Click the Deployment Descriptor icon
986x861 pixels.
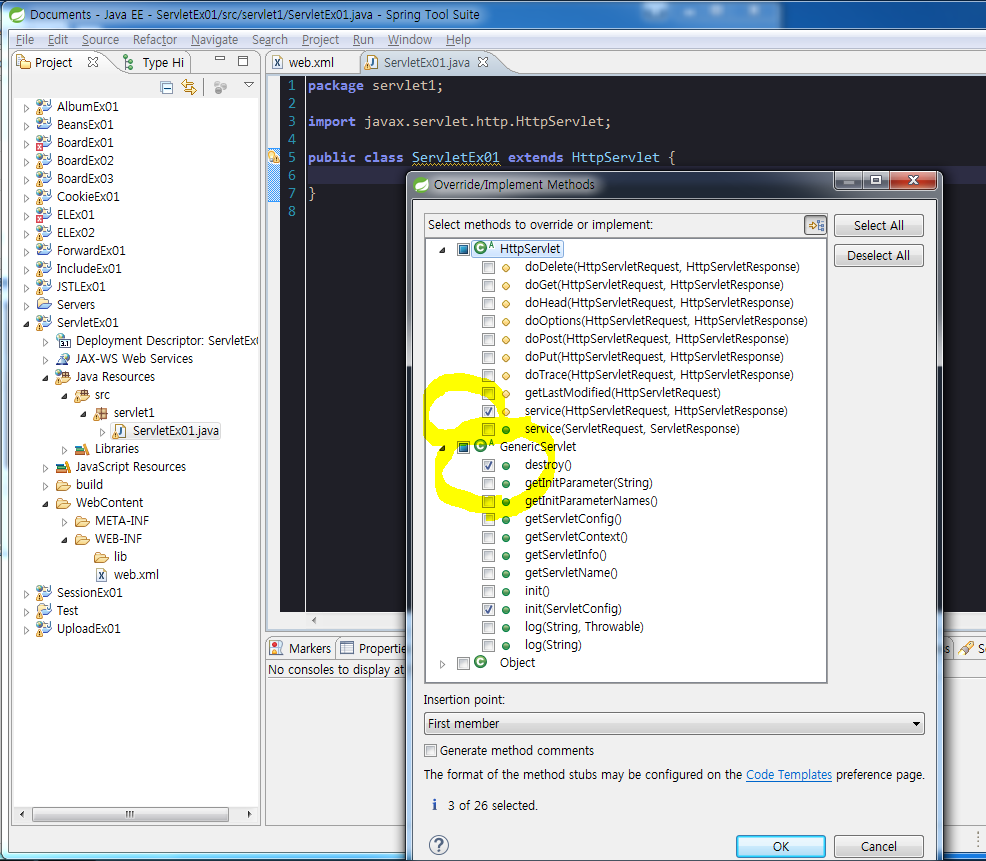click(x=64, y=340)
